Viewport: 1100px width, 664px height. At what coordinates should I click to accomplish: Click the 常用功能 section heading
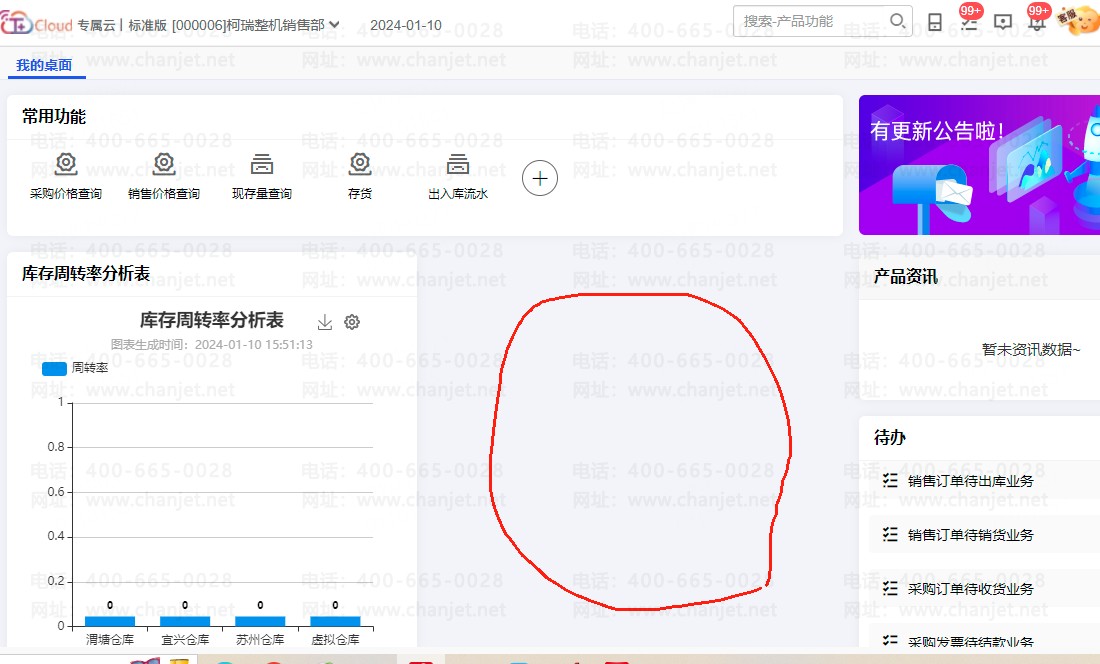(x=54, y=116)
